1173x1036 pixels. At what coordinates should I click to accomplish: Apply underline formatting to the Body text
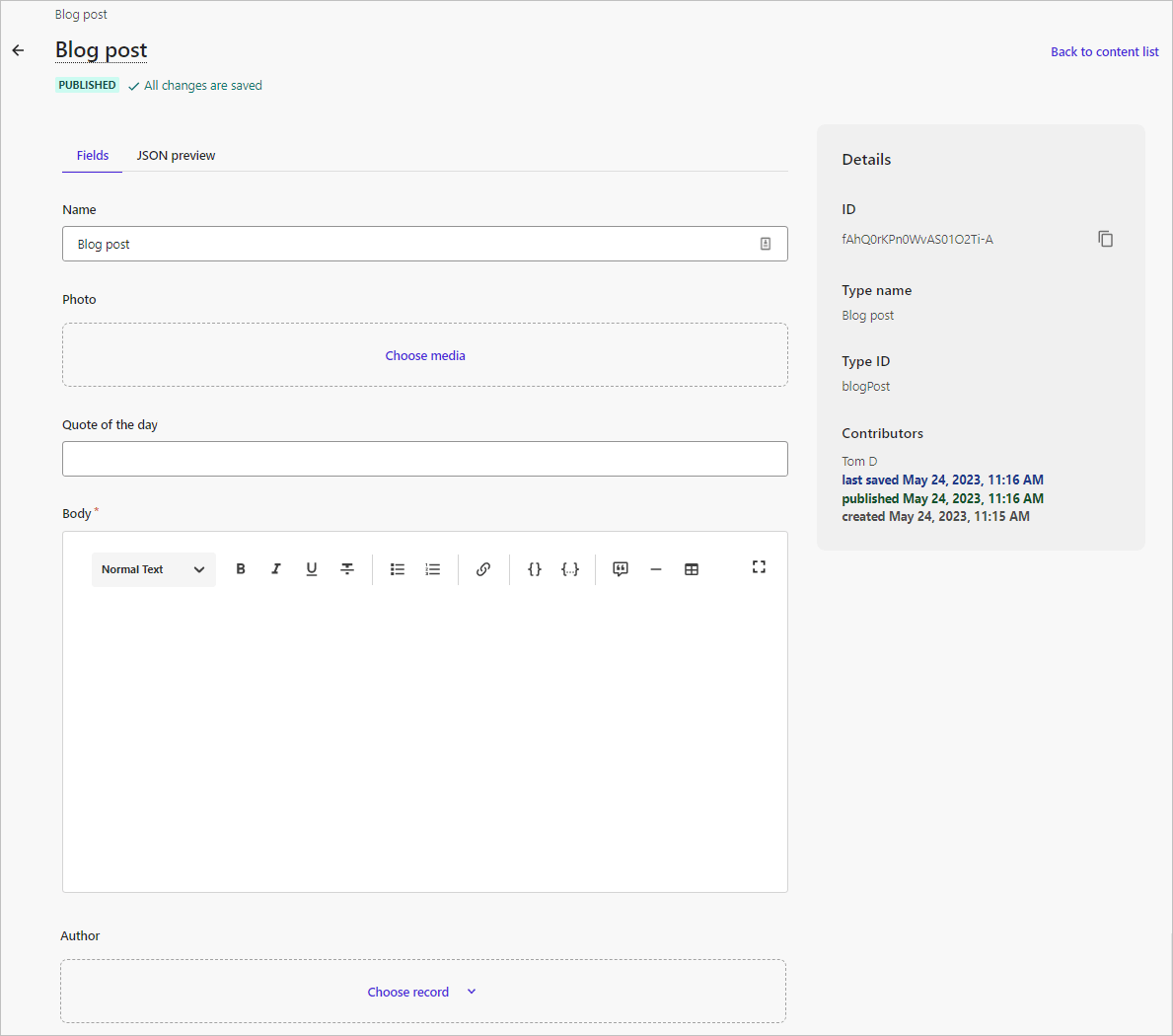click(311, 568)
